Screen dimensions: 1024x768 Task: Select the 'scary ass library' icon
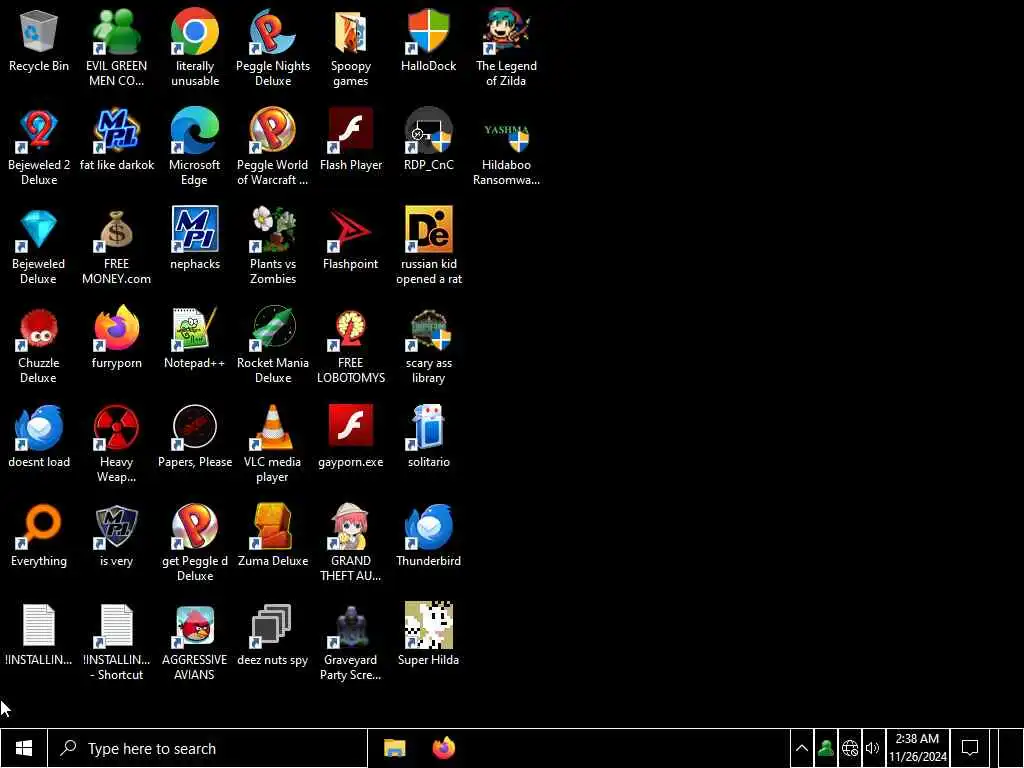(428, 328)
